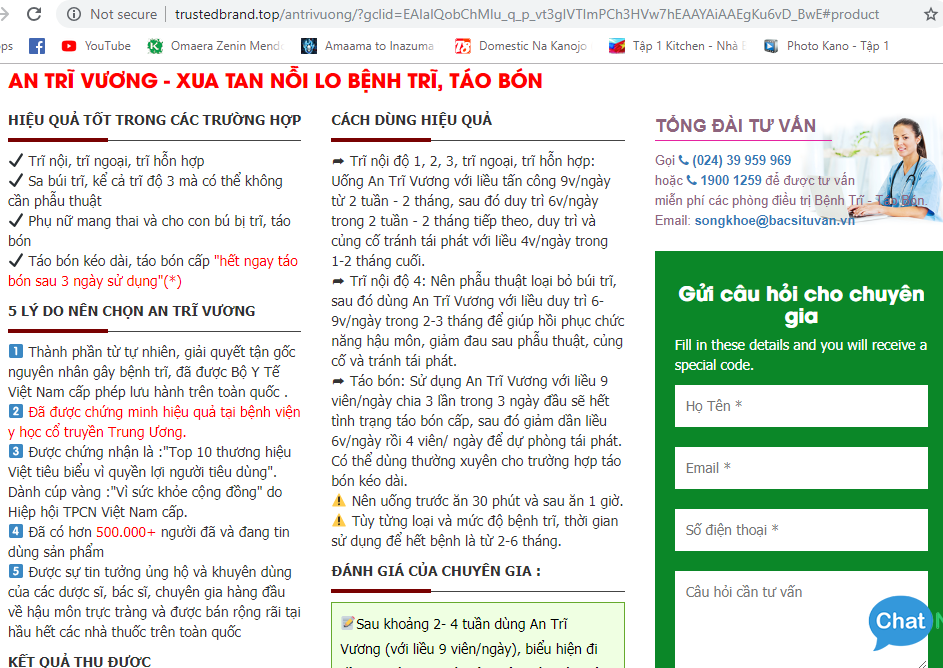Focus the Họ Tên input field
The image size is (943, 668).
pyautogui.click(x=801, y=406)
